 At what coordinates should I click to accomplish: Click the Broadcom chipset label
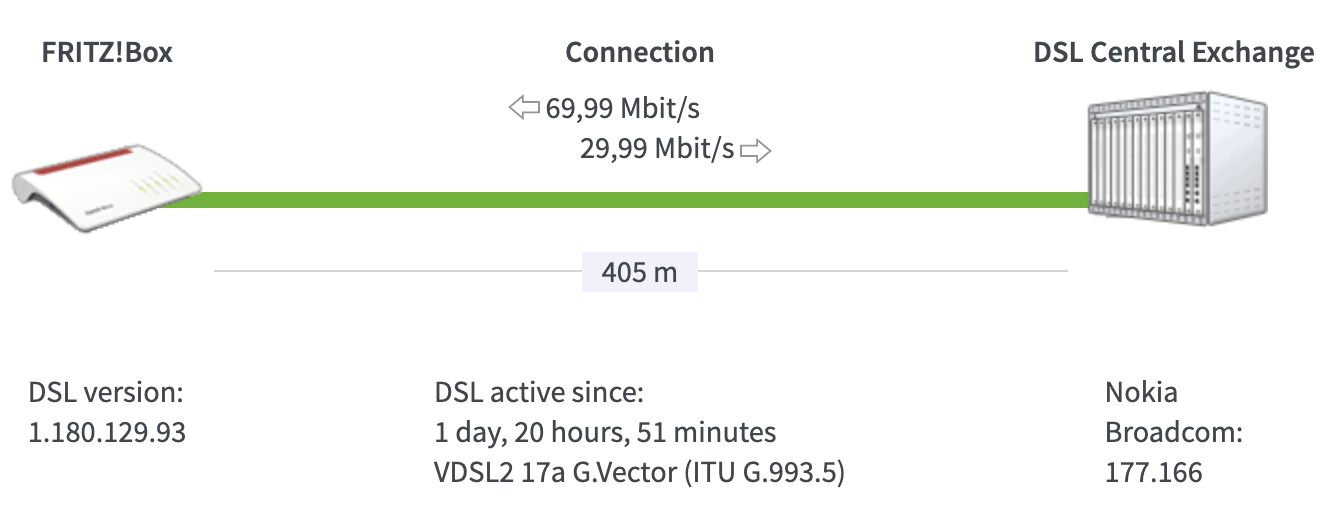[1160, 432]
